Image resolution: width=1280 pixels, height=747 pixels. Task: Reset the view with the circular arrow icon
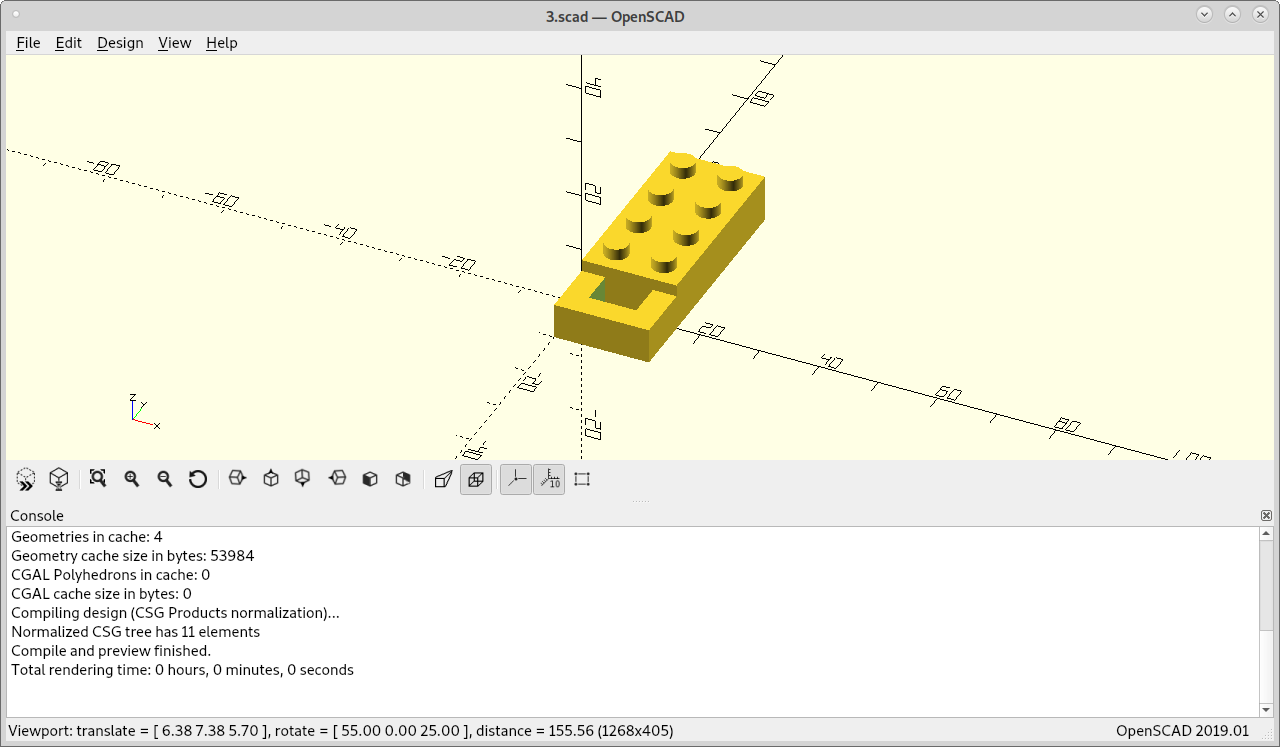(x=198, y=479)
